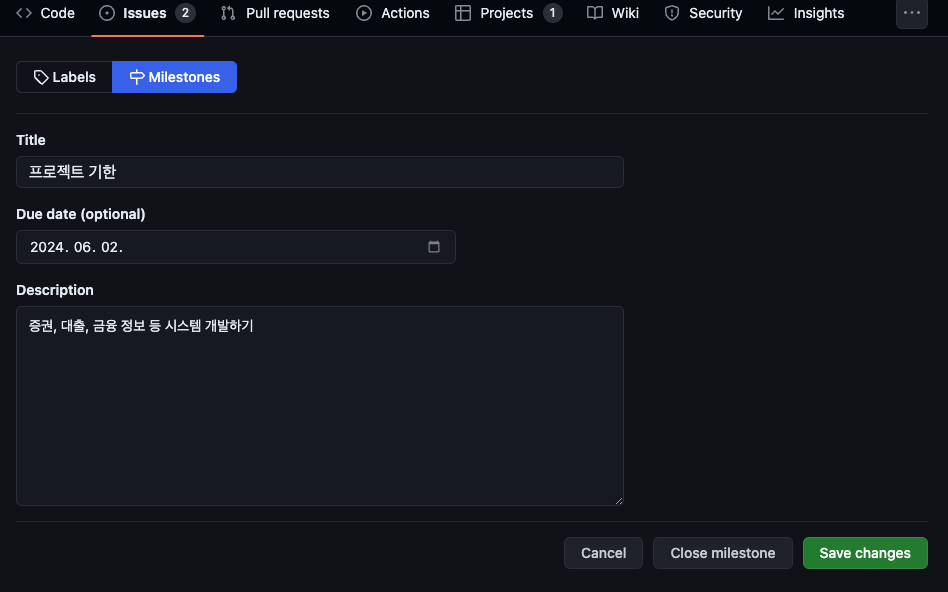Open the three-dots overflow menu
This screenshot has height=592, width=948.
(912, 13)
